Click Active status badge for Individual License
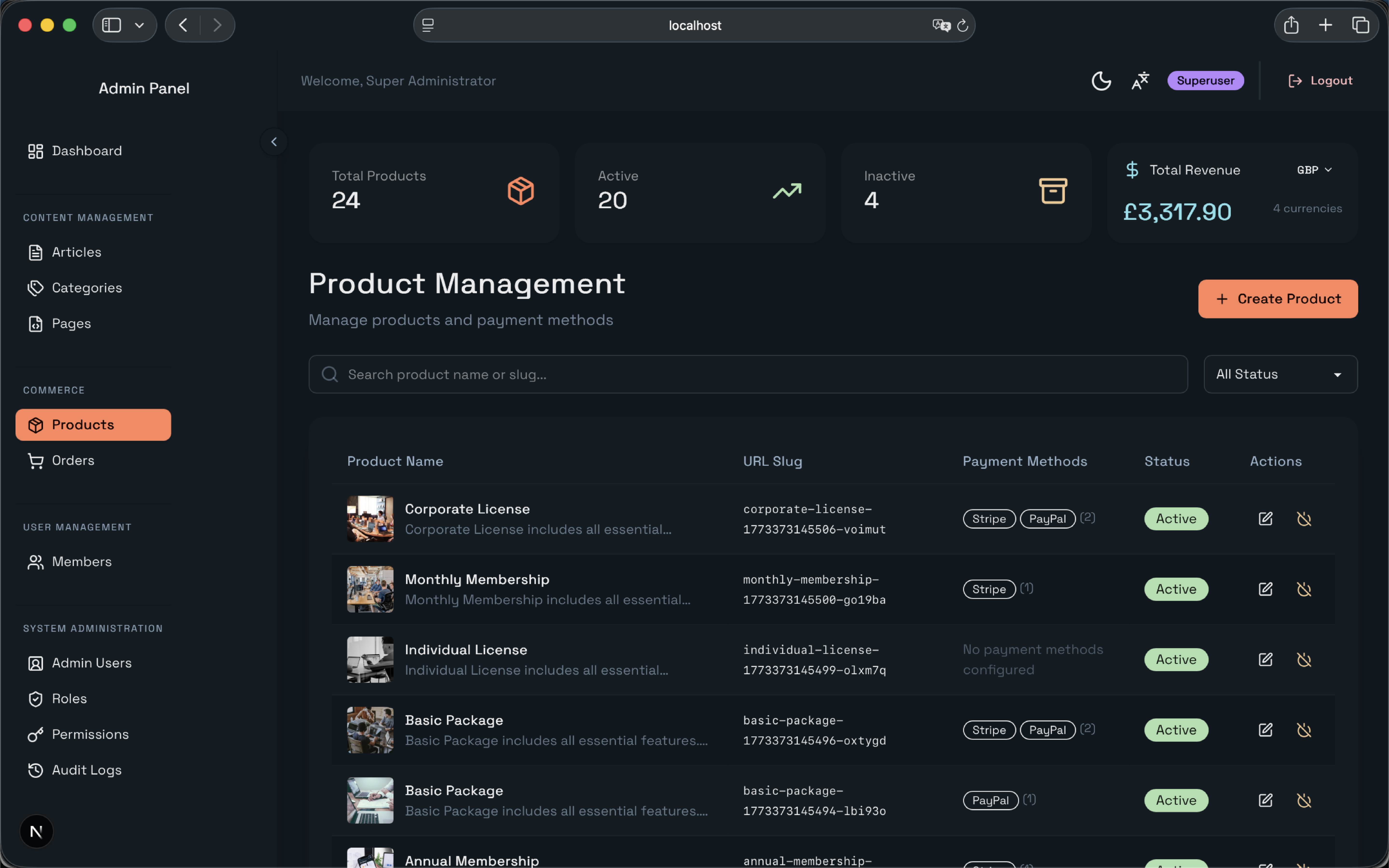1389x868 pixels. pos(1176,660)
